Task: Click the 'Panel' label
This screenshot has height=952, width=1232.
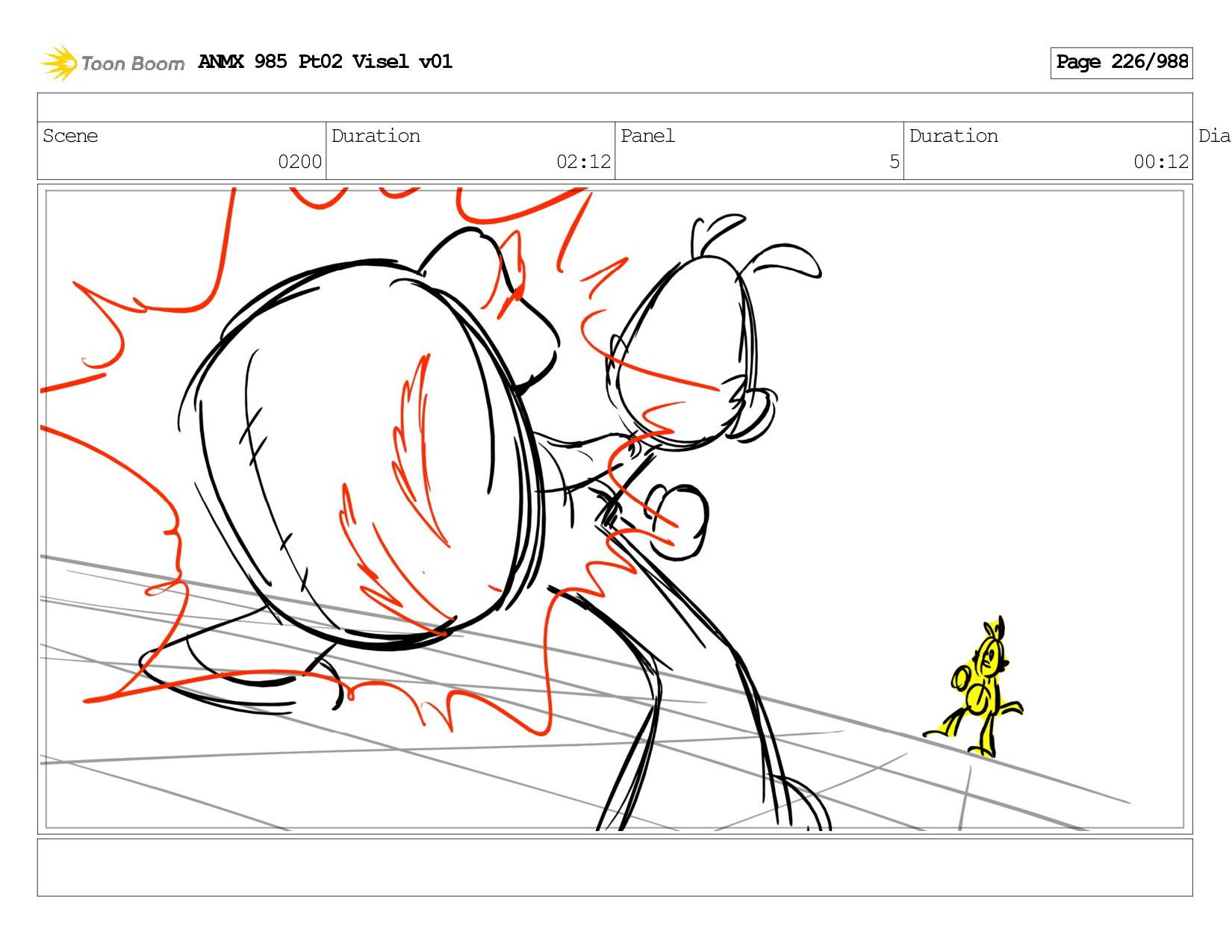Action: [647, 136]
